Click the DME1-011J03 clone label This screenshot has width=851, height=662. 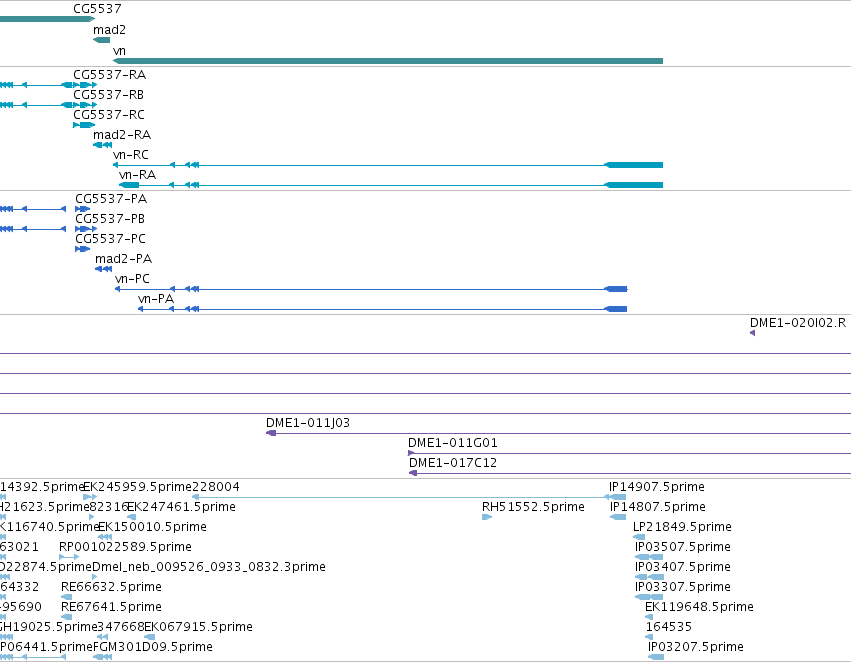pyautogui.click(x=308, y=423)
